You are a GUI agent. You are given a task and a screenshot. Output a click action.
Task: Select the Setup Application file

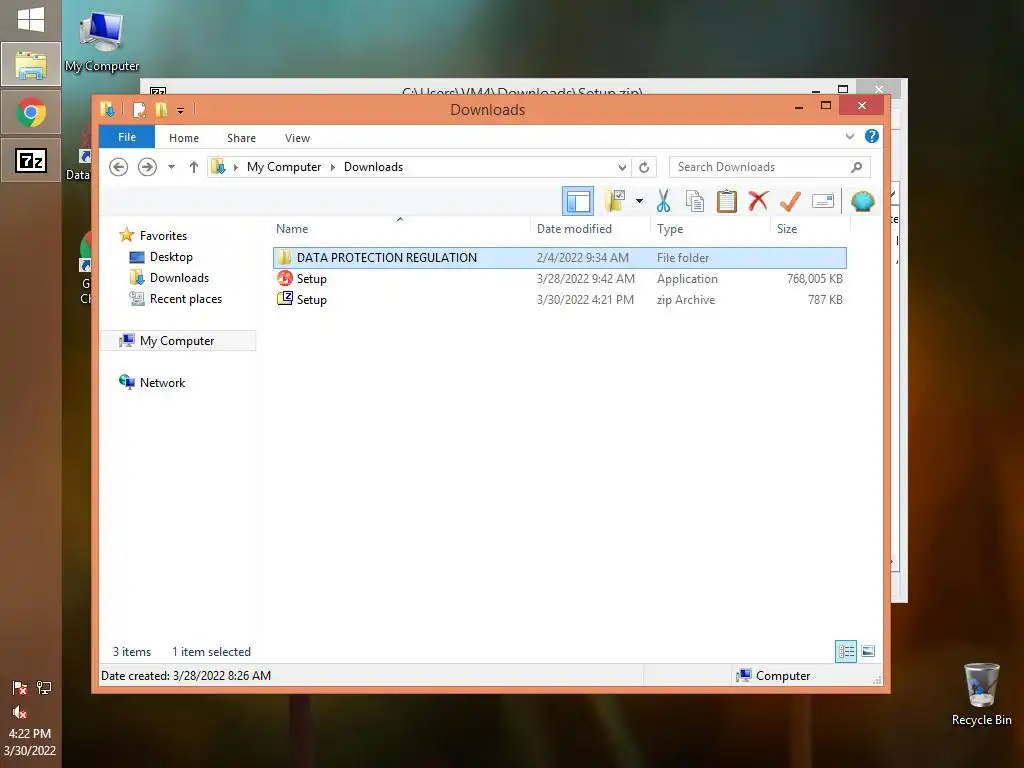(560, 279)
